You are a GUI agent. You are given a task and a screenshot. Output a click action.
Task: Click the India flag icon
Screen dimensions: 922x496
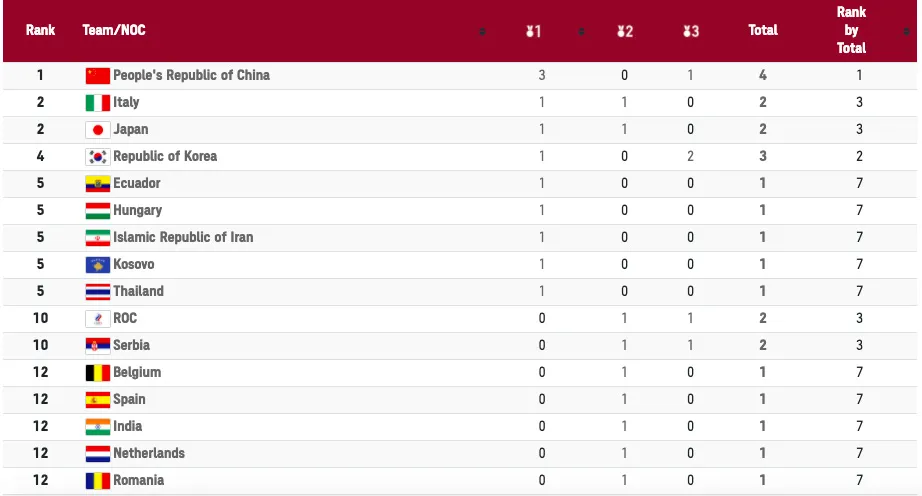point(97,426)
